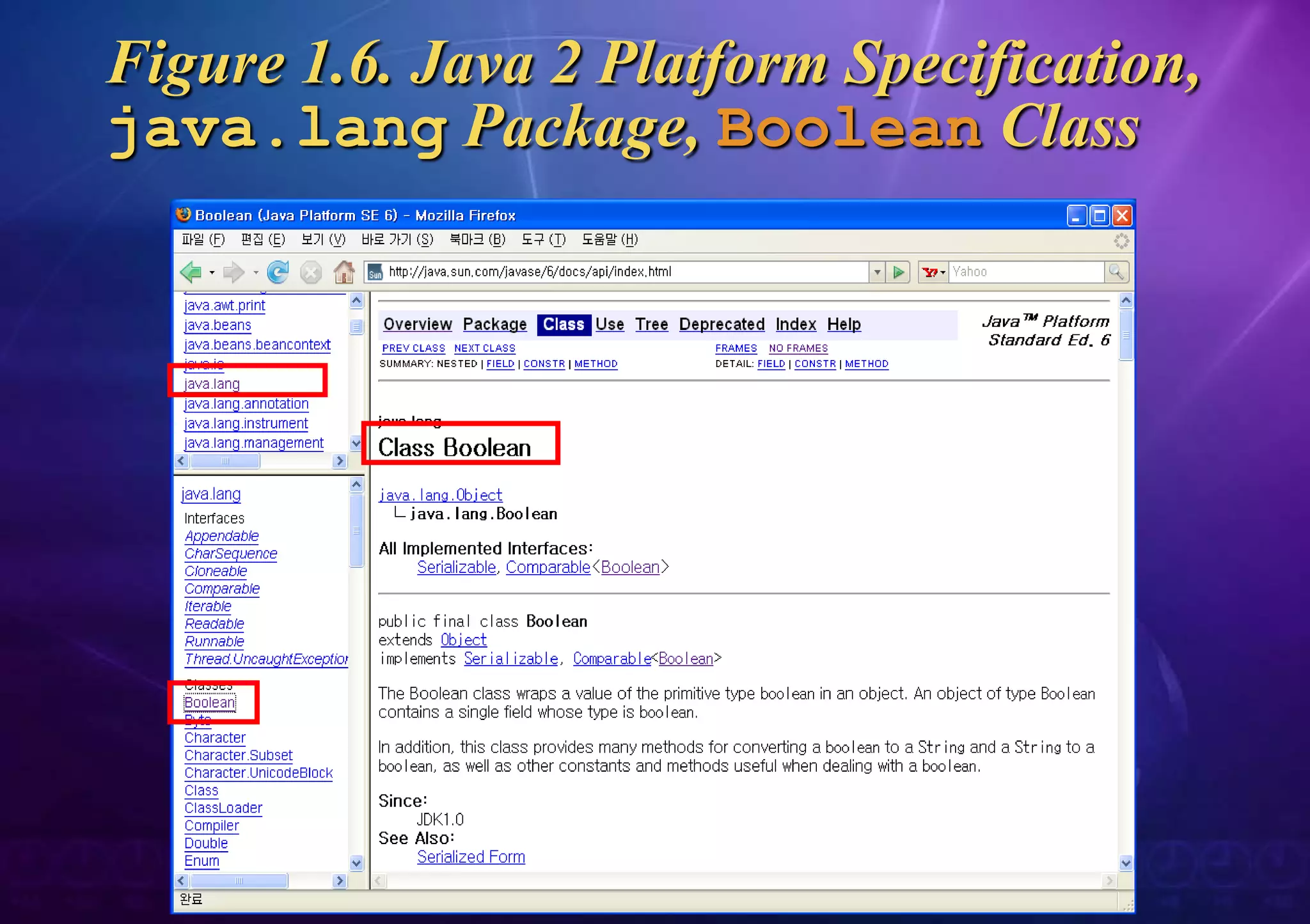Open the Character.UnicodeBlock class link

click(258, 772)
